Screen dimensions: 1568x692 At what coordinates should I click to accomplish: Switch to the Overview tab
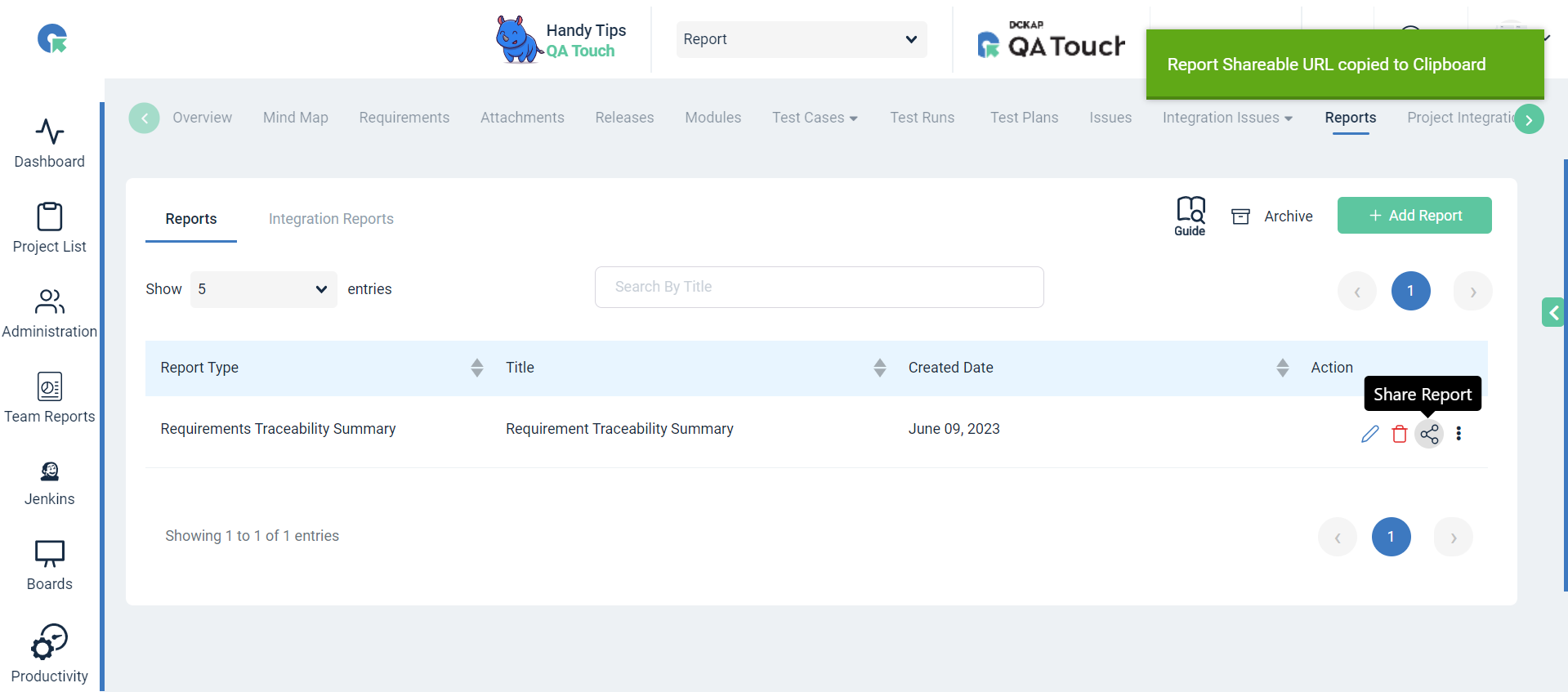tap(202, 118)
